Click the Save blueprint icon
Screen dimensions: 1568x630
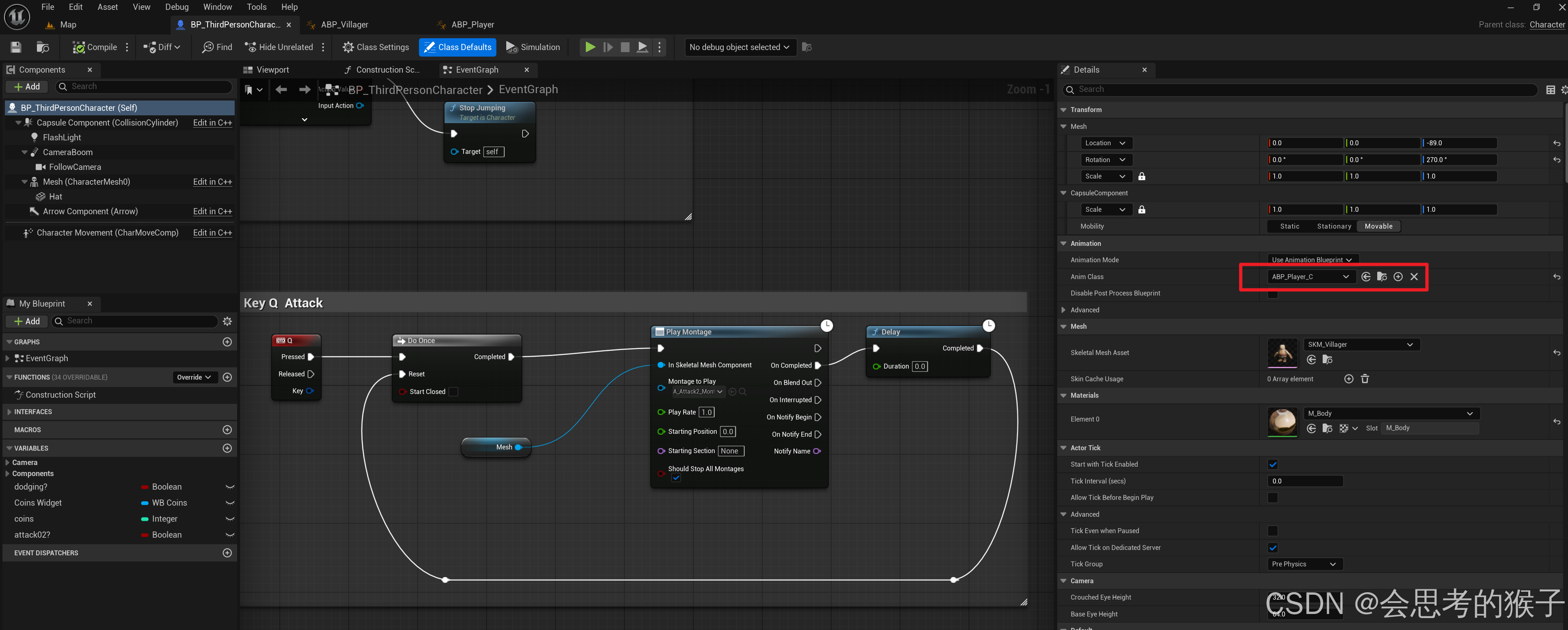tap(16, 47)
